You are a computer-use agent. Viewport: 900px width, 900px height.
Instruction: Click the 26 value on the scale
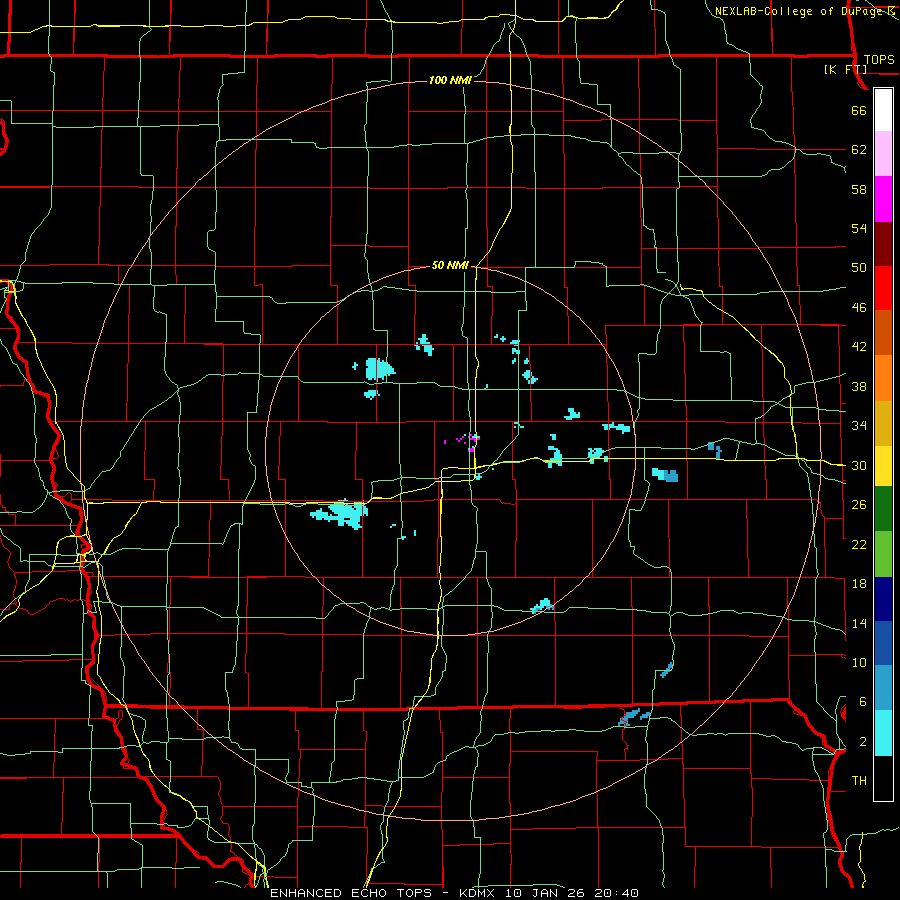click(x=859, y=505)
